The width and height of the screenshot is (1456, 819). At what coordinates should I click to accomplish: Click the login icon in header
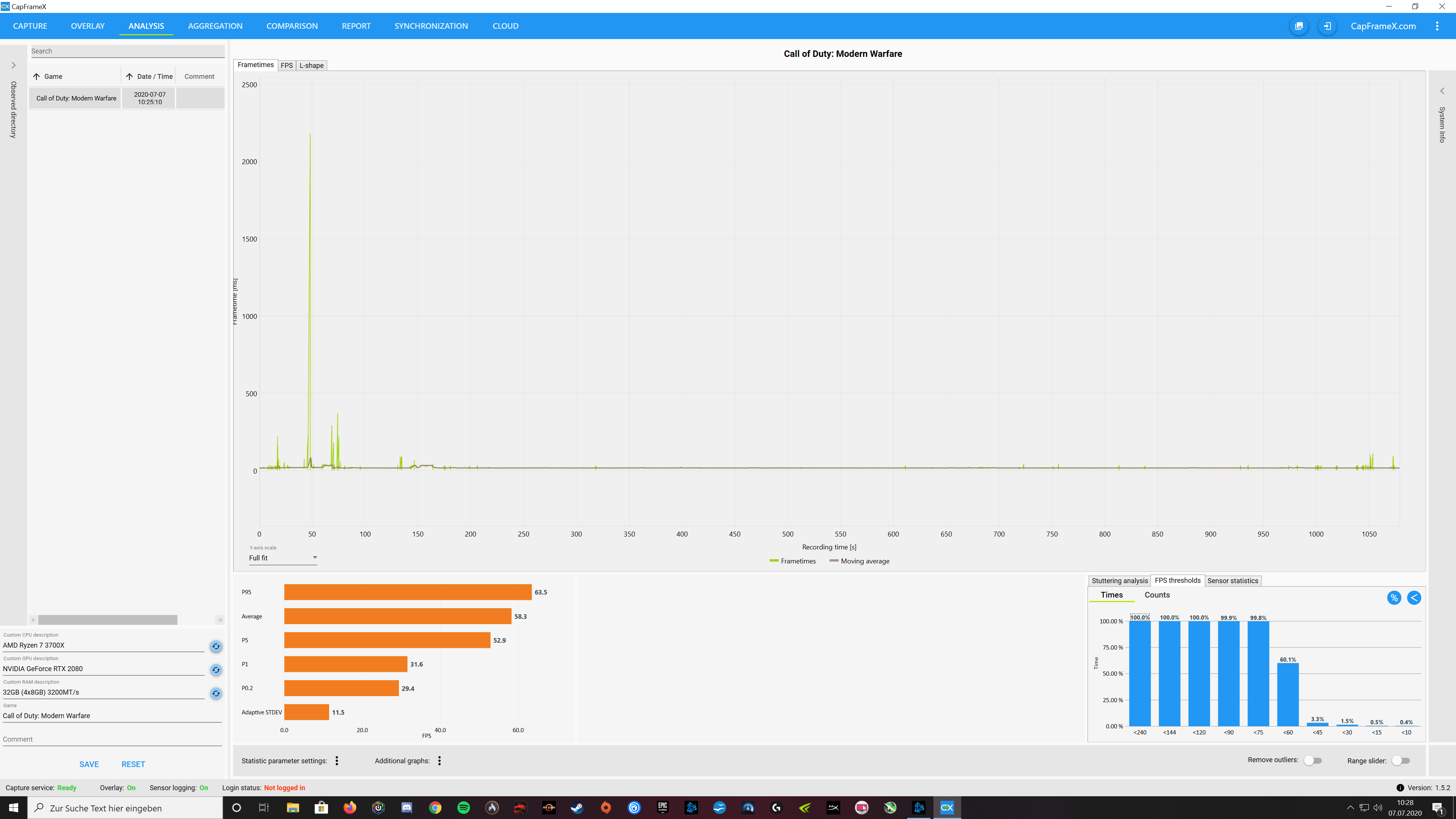[x=1327, y=26]
